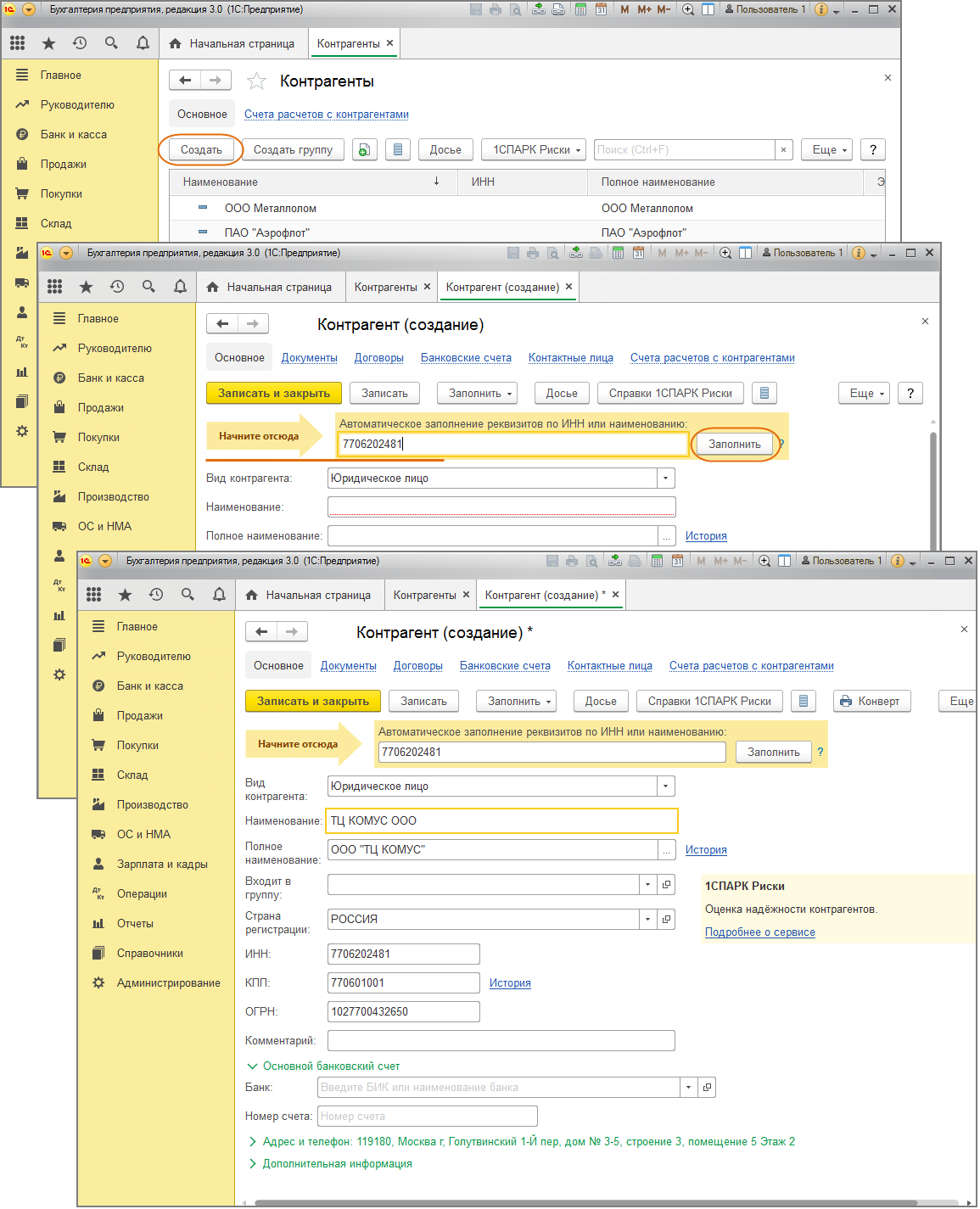980x1209 pixels.
Task: Open Страна регистрации dropdown list
Action: tap(647, 919)
